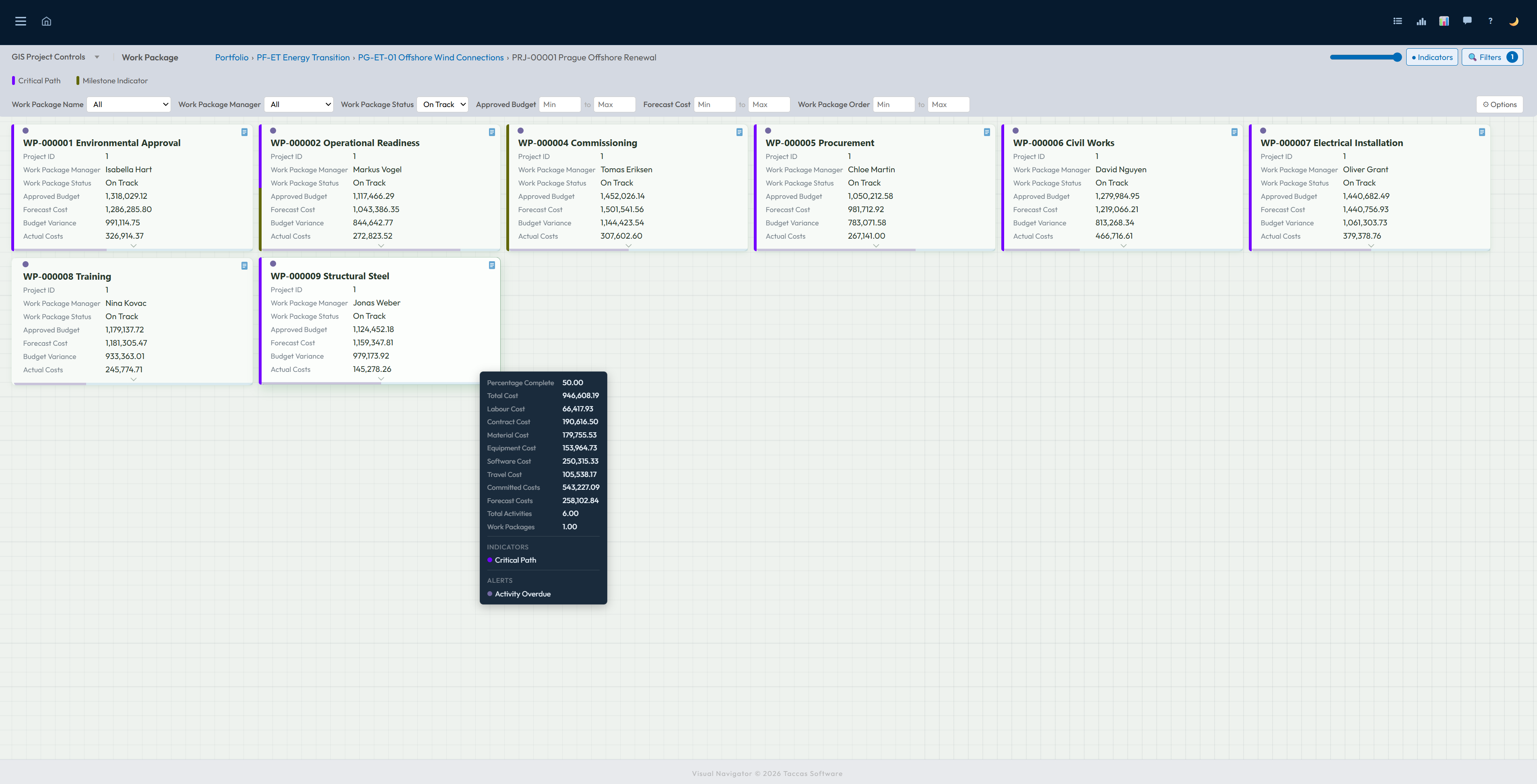Screen dimensions: 1537x784
Task: Open details icon on WP-000005 Procurement card
Action: [987, 132]
